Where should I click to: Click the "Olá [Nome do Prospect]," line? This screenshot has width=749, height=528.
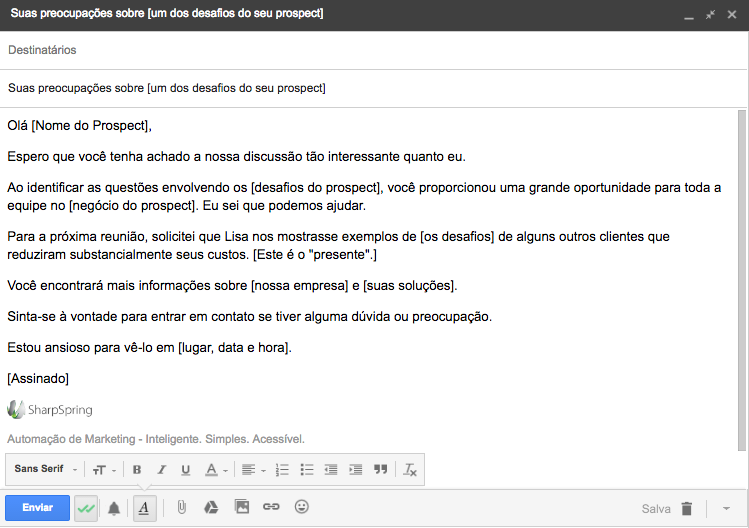pyautogui.click(x=79, y=126)
